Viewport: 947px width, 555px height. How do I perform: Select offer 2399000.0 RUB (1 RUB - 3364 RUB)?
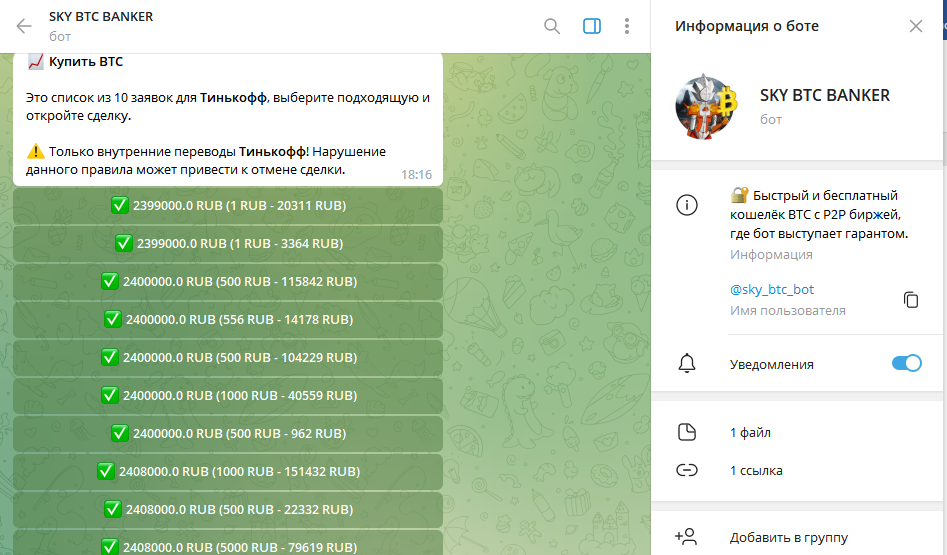pyautogui.click(x=228, y=244)
